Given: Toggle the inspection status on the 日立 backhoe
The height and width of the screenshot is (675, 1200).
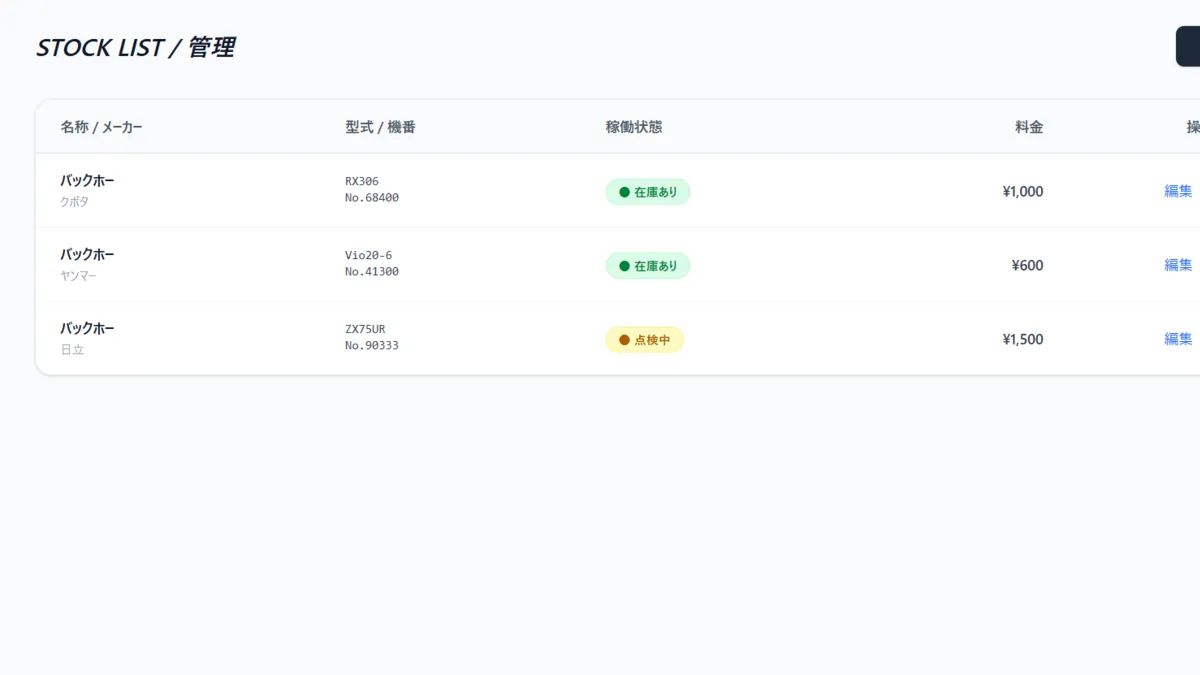Looking at the screenshot, I should point(644,339).
